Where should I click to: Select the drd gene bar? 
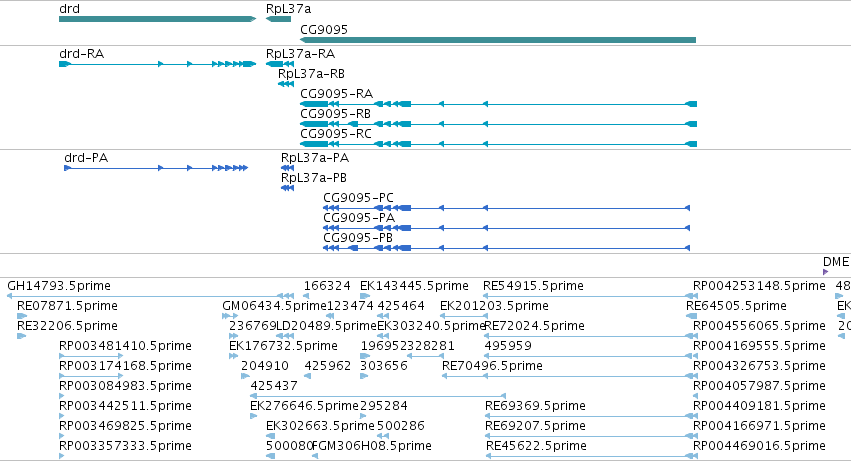pyautogui.click(x=157, y=19)
